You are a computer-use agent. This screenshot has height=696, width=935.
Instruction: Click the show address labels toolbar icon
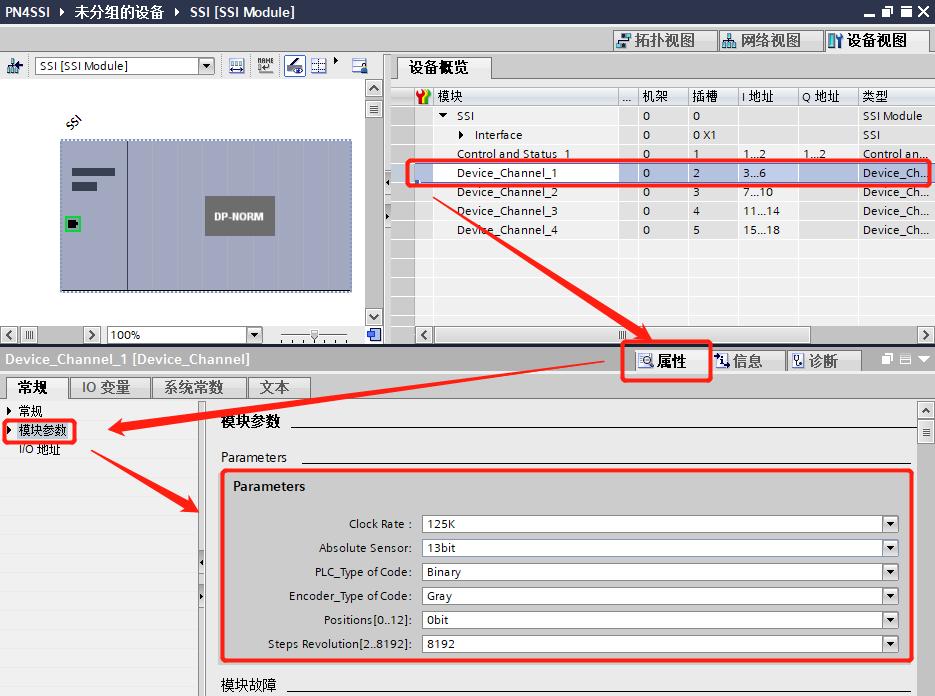pyautogui.click(x=237, y=66)
